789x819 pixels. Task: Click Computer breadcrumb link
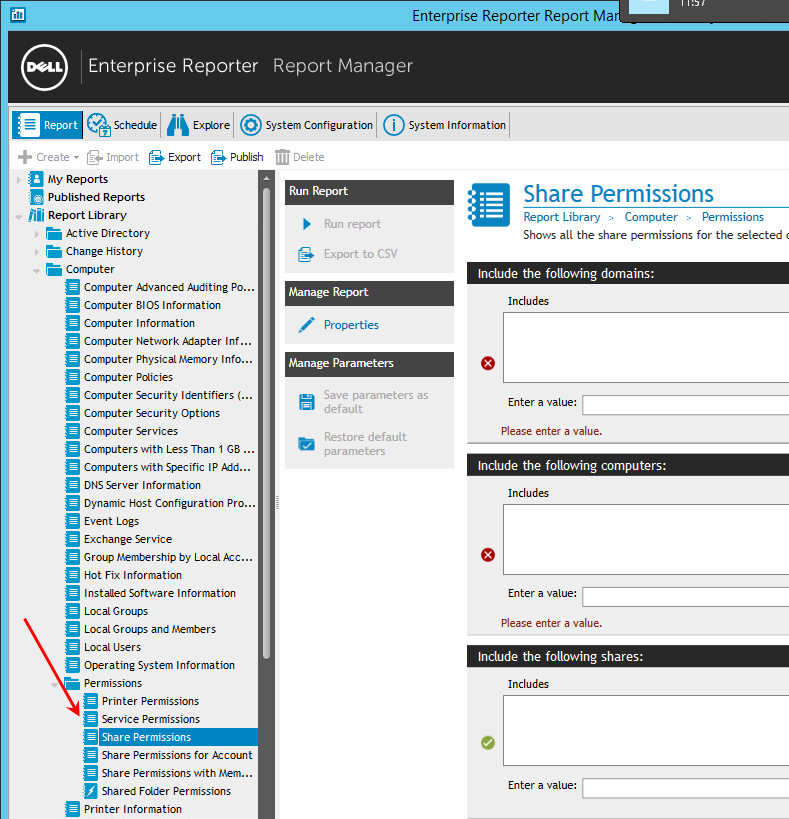click(x=651, y=217)
